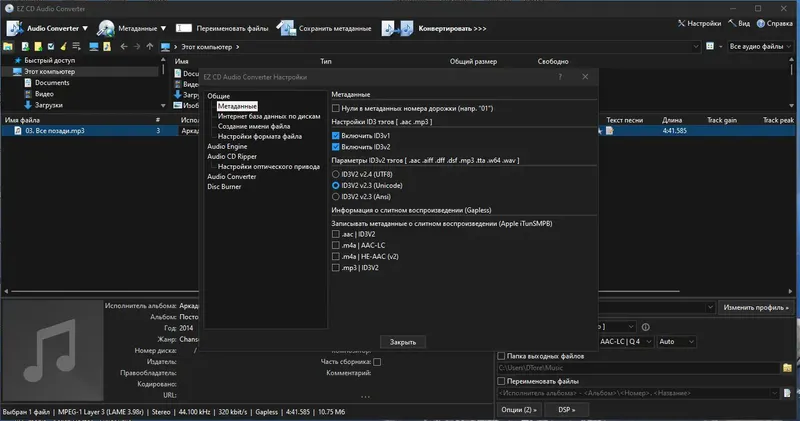
Task: Click the question mark in the settings dialog
Action: point(560,77)
